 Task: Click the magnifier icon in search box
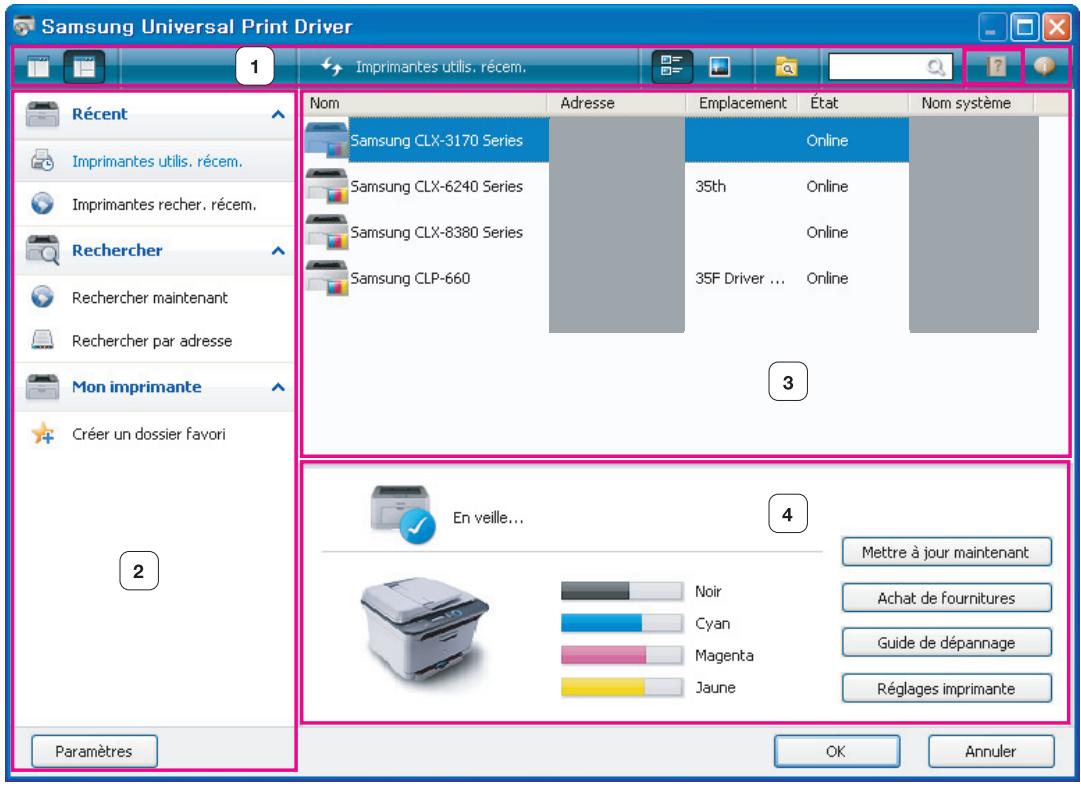point(936,67)
